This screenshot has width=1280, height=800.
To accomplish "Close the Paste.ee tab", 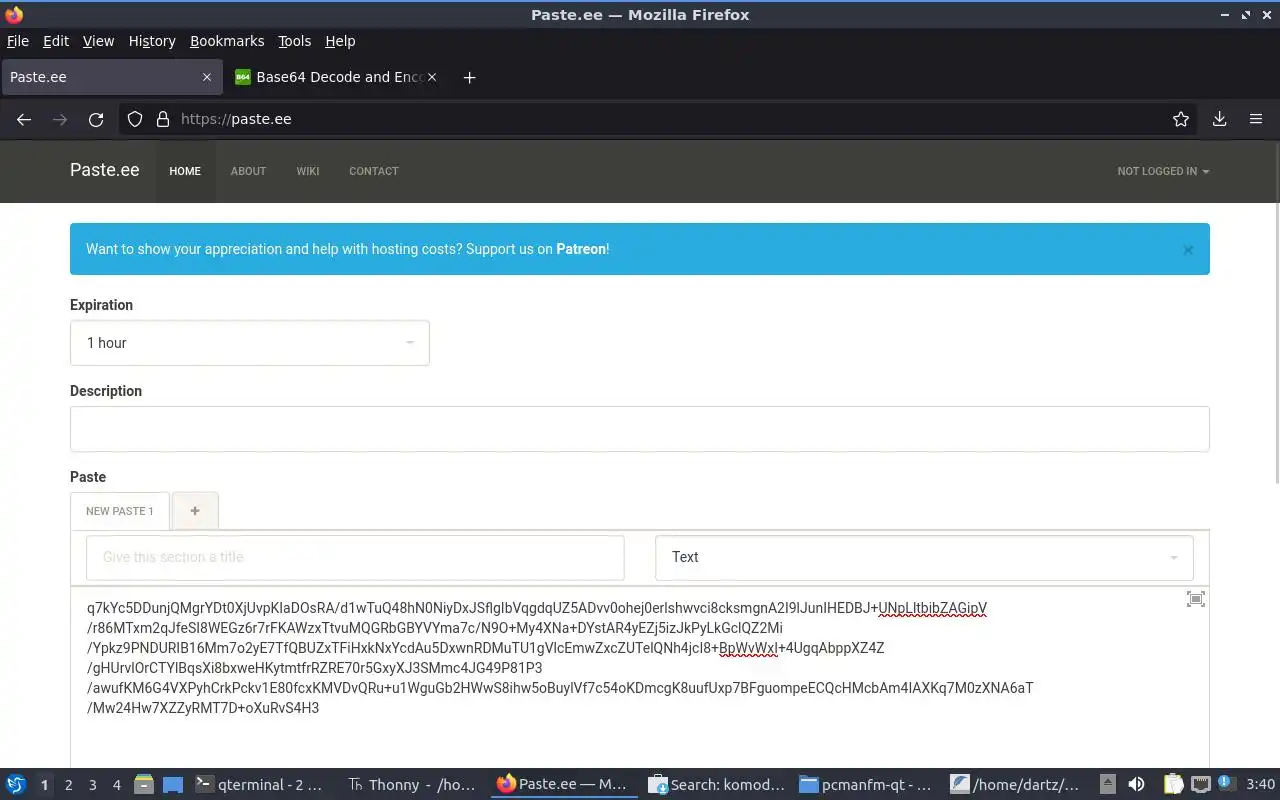I will [207, 77].
